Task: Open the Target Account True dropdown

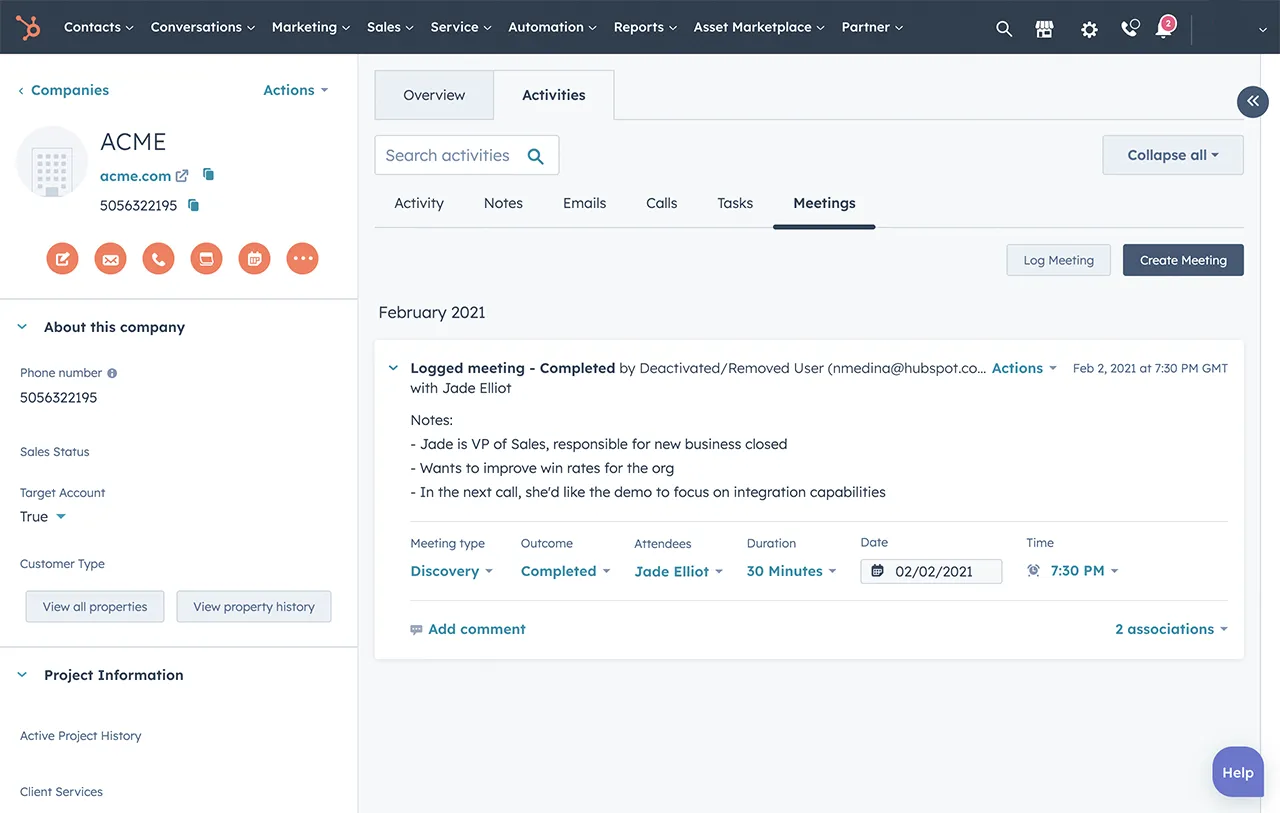Action: [x=43, y=517]
